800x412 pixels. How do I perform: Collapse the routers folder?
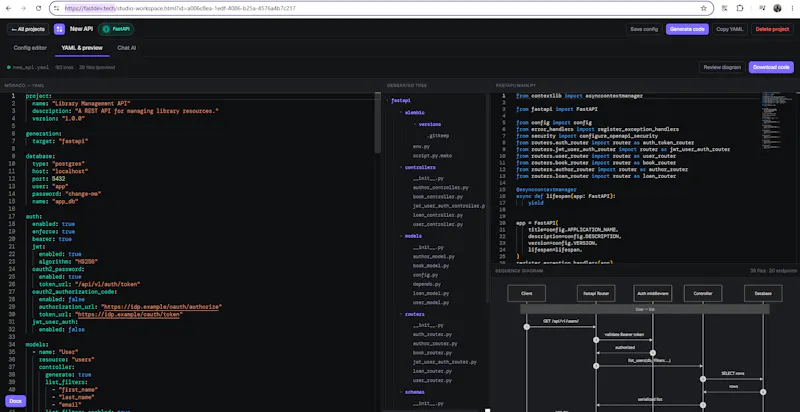pyautogui.click(x=414, y=315)
